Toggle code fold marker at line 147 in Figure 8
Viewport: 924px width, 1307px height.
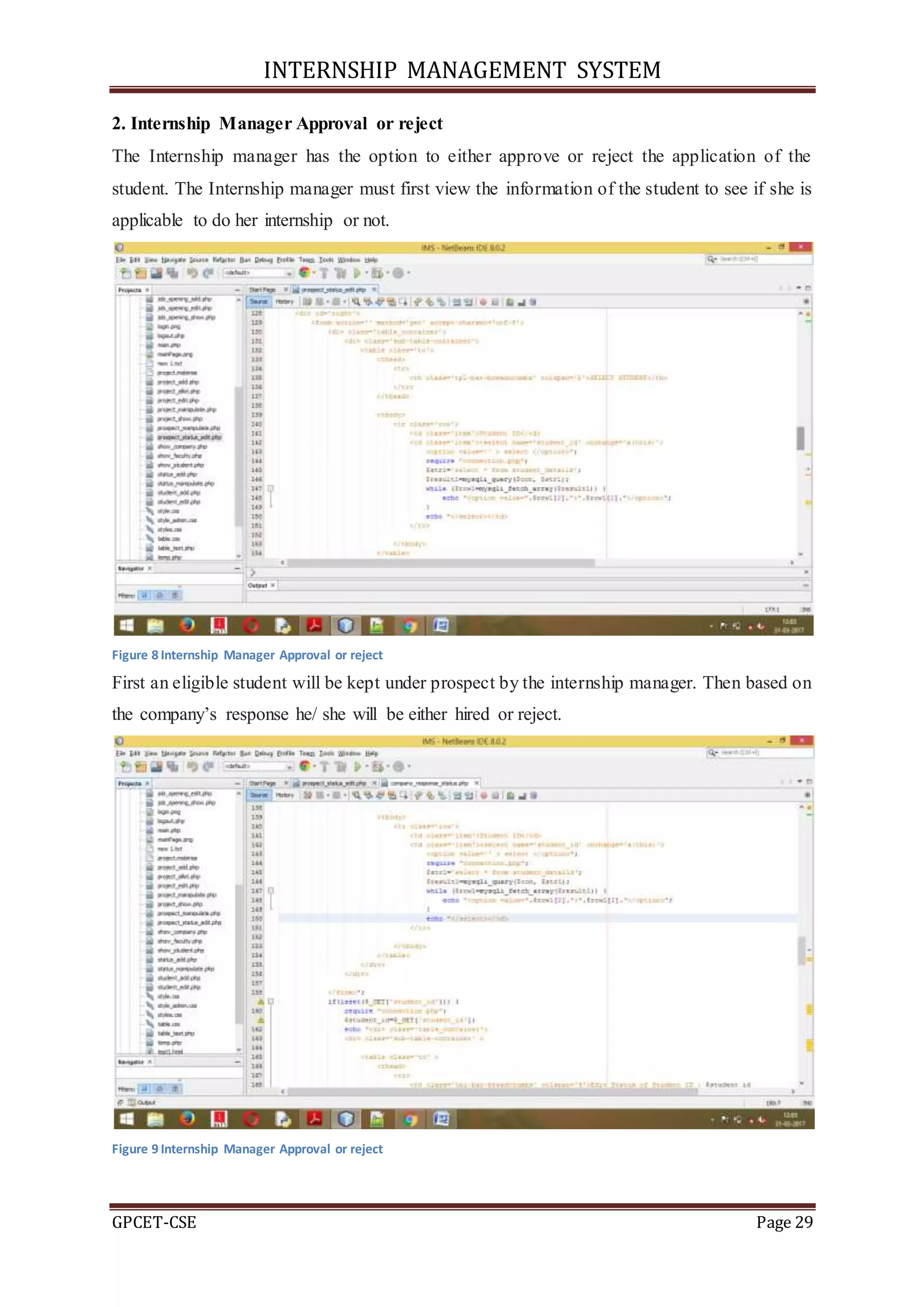pos(271,488)
